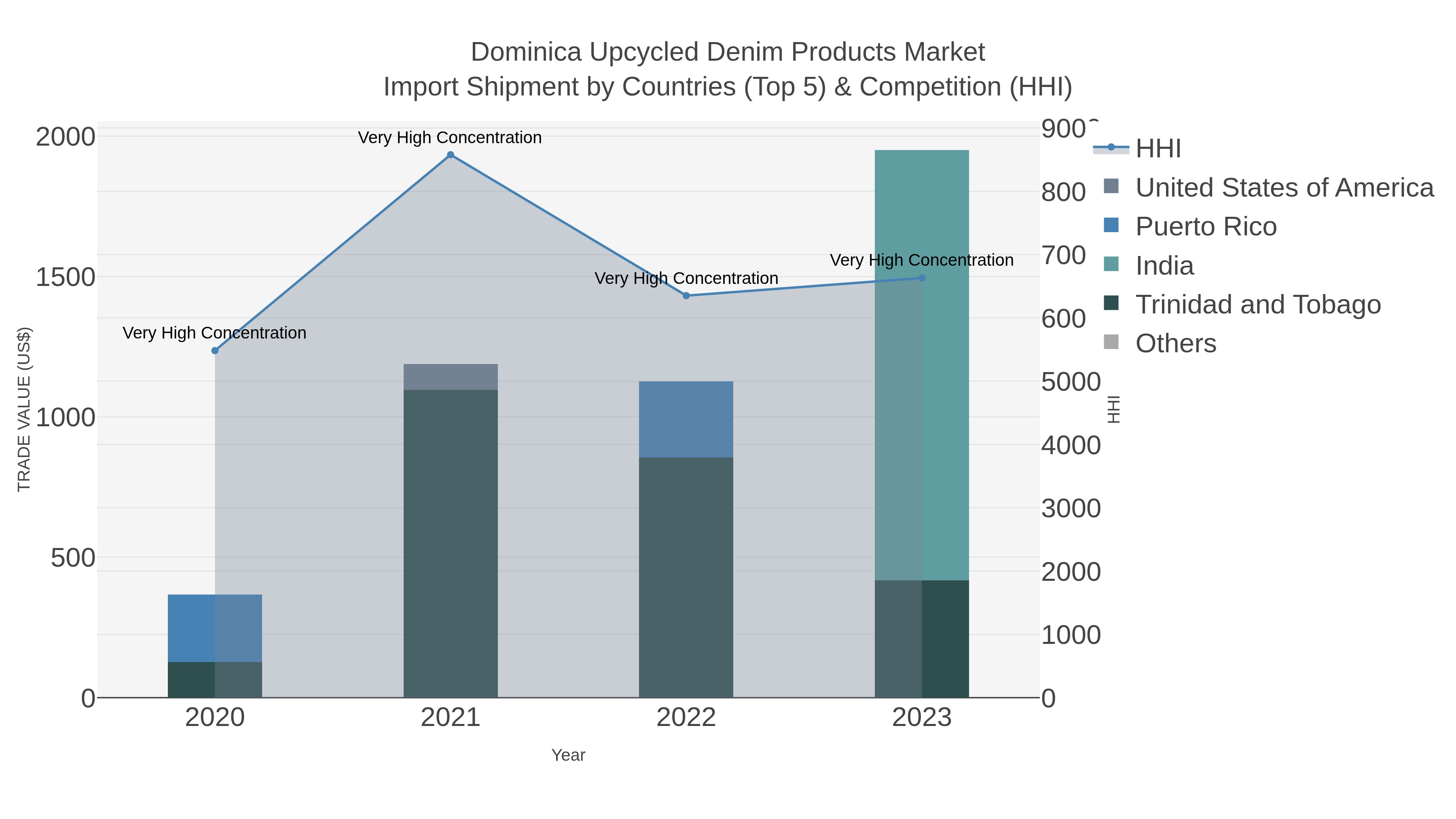
Task: Click the 'TRADE VALUE (US$)' axis title
Action: pos(24,409)
